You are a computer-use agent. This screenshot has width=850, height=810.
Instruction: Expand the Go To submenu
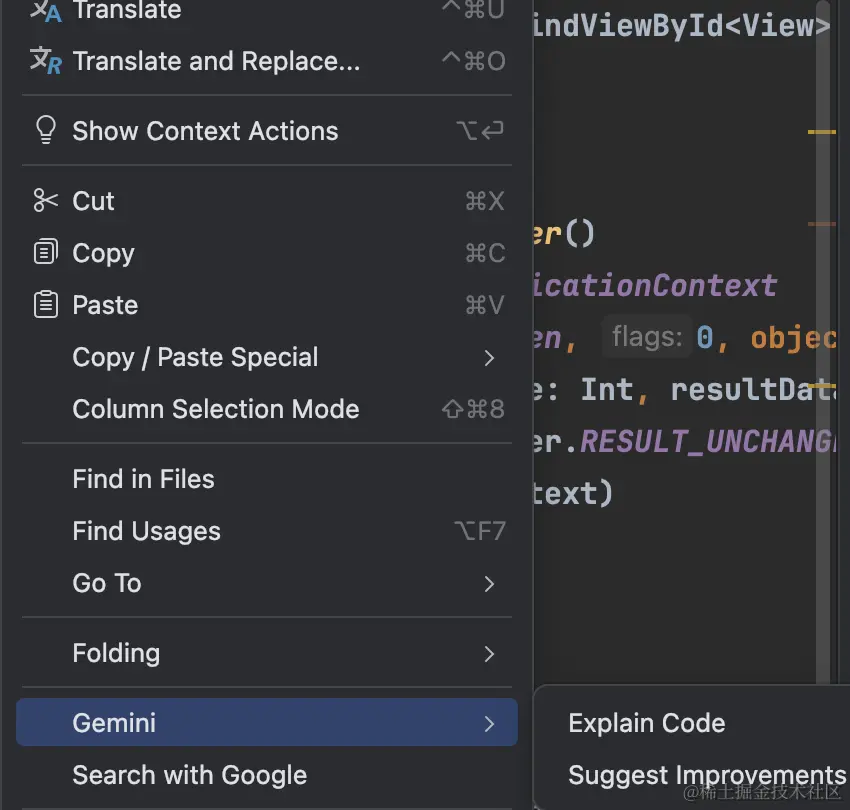pos(488,583)
